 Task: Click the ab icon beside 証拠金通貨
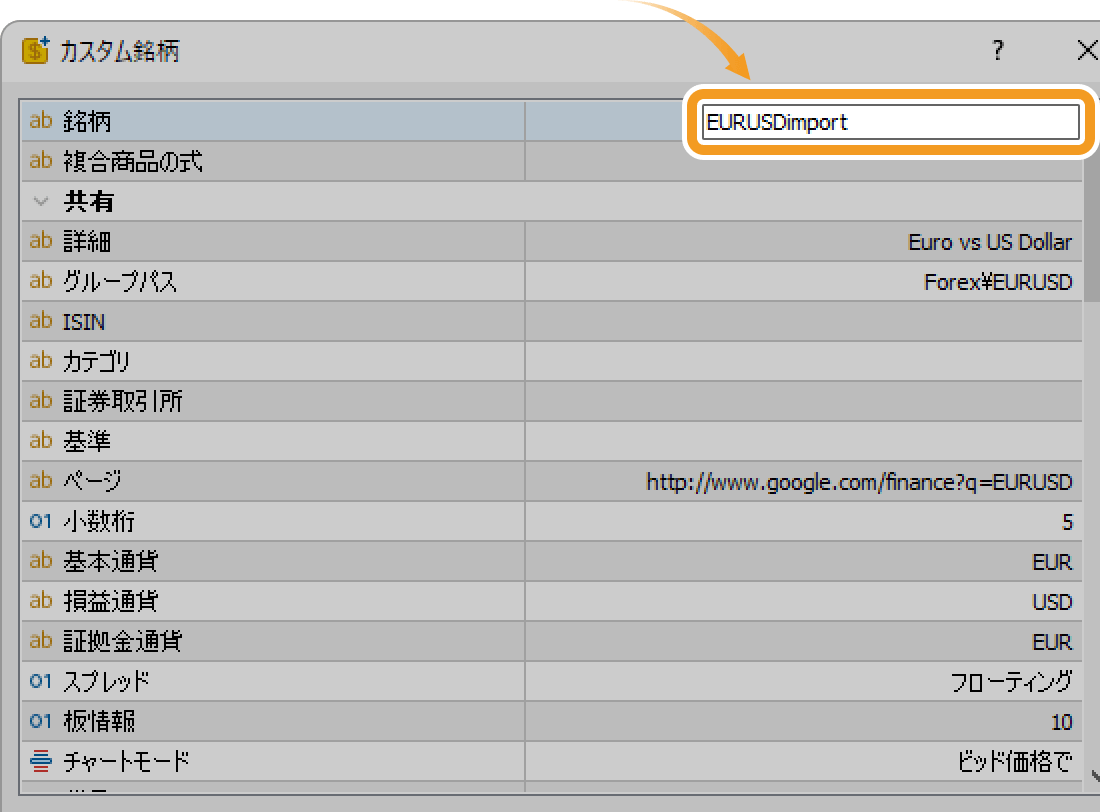41,641
